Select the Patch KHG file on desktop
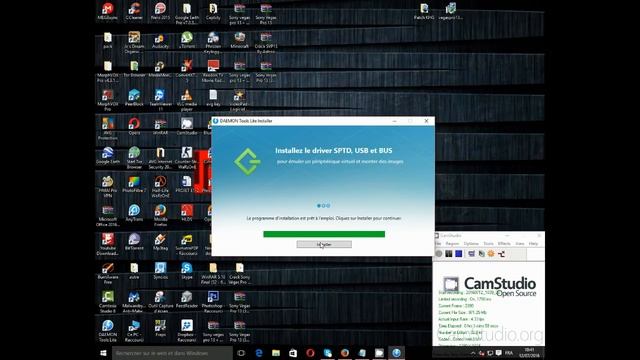 pyautogui.click(x=424, y=11)
